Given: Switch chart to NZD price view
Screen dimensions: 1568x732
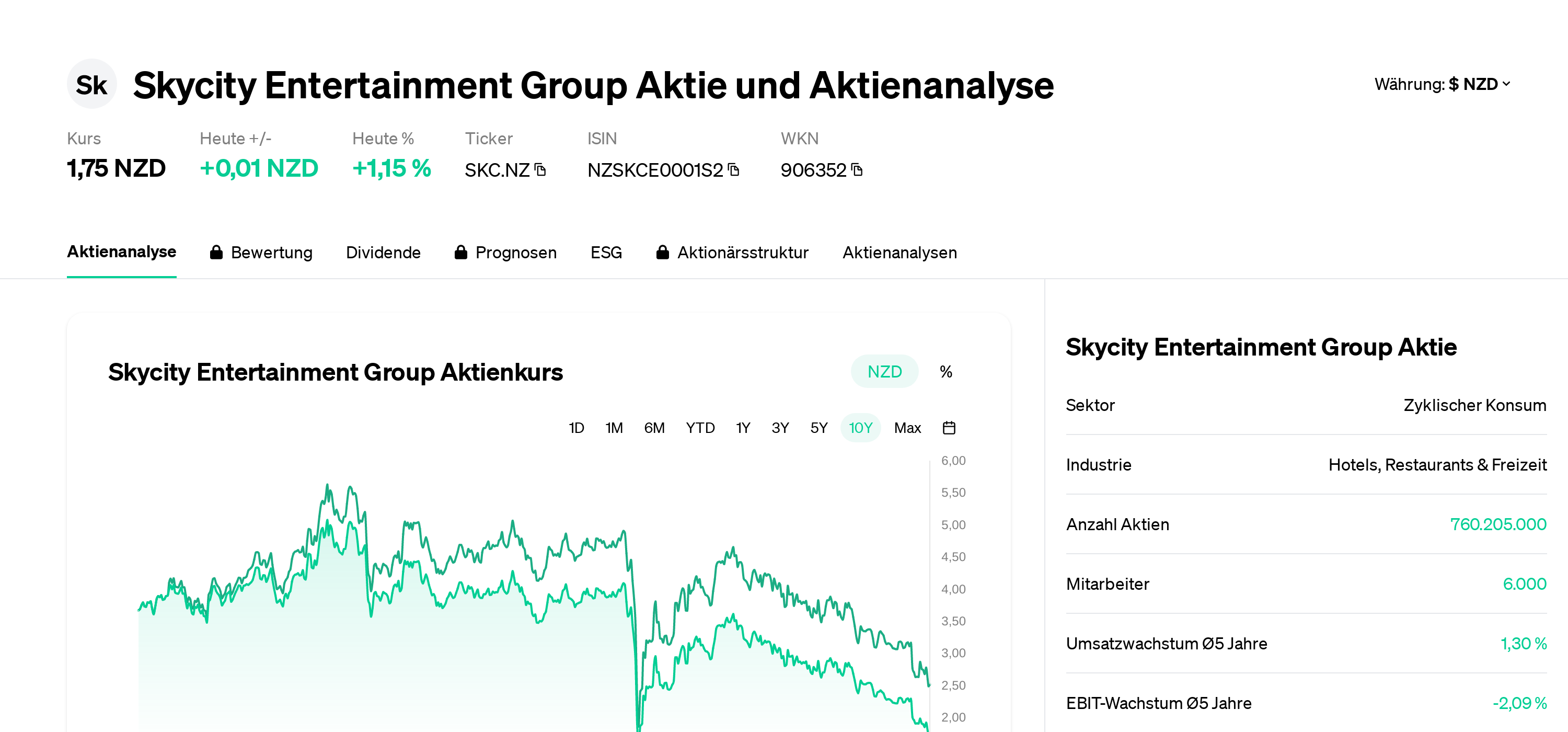Looking at the screenshot, I should 884,371.
